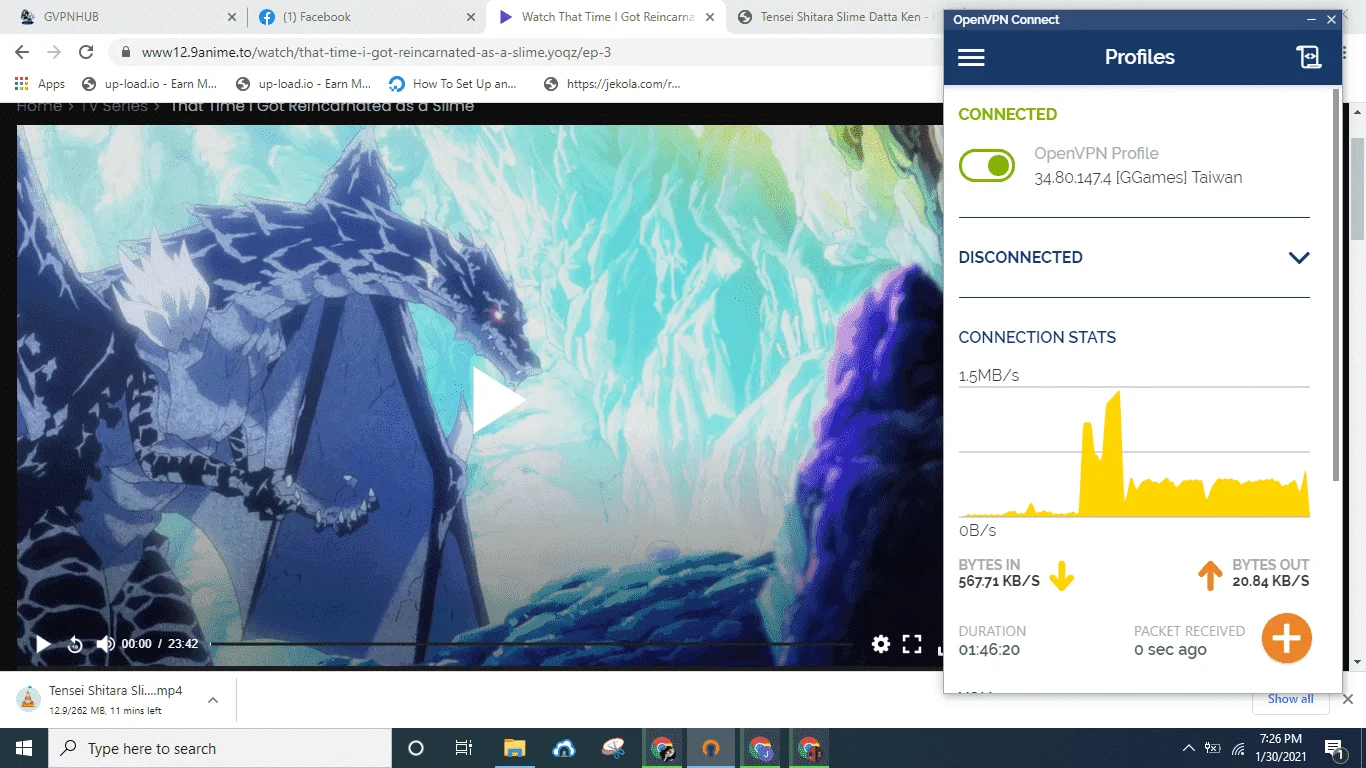Minimize the OpenVPN Connect window
The width and height of the screenshot is (1366, 768).
pyautogui.click(x=1311, y=20)
